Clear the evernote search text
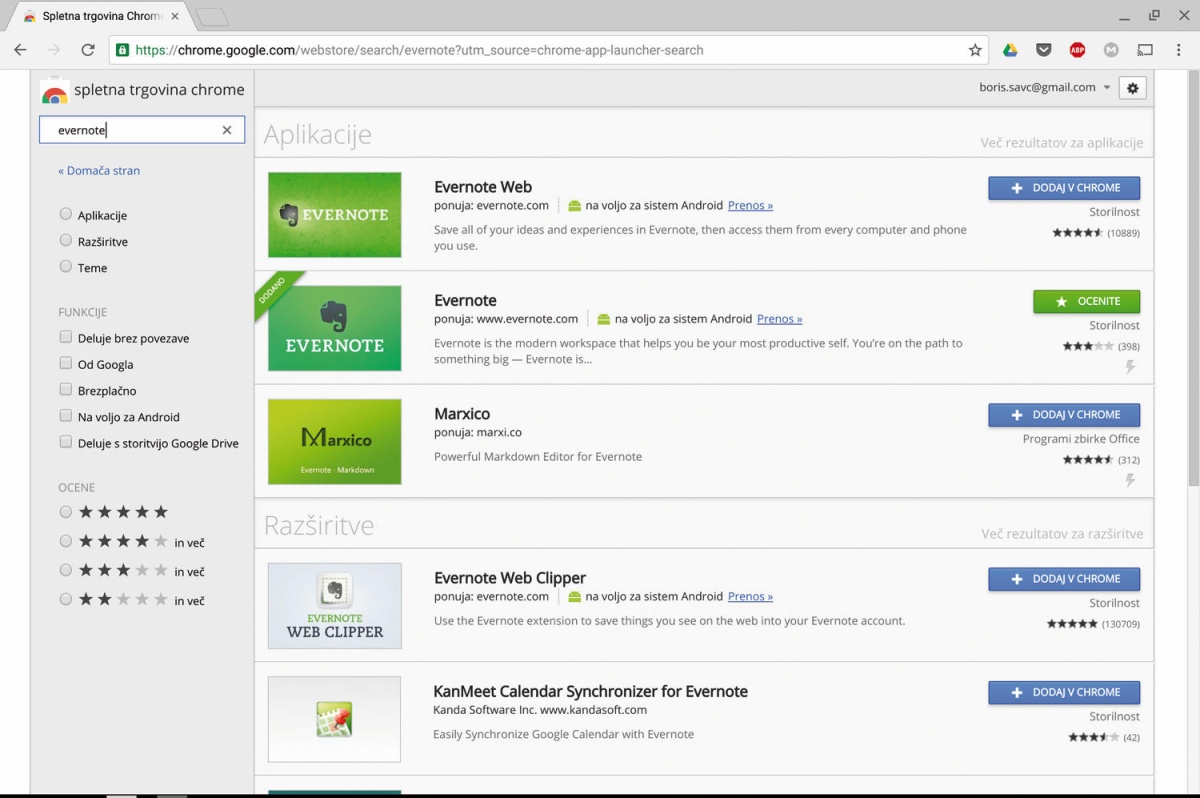This screenshot has width=1200, height=798. tap(227, 130)
